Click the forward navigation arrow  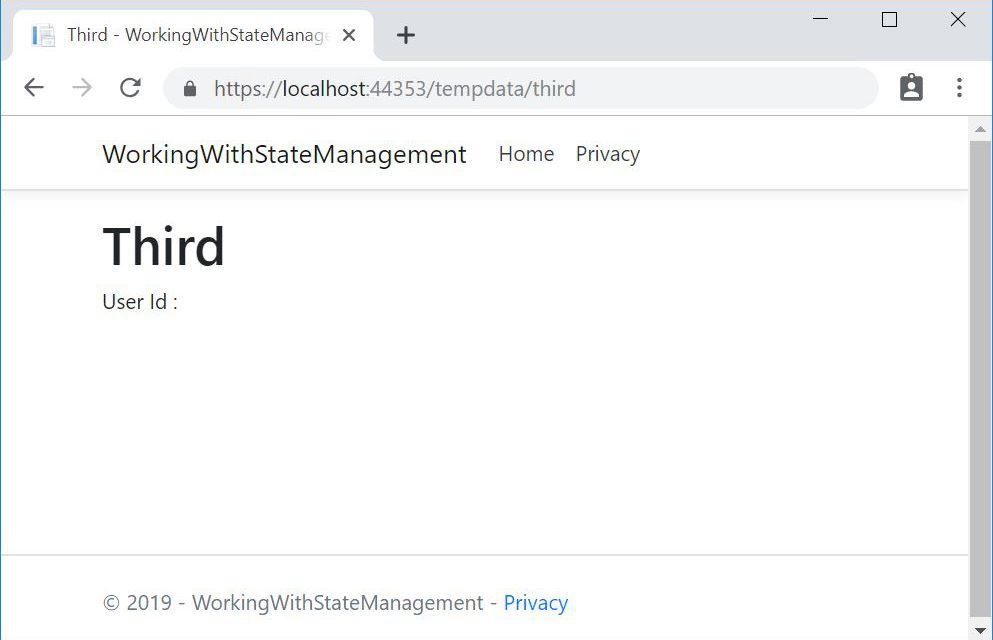pos(82,88)
